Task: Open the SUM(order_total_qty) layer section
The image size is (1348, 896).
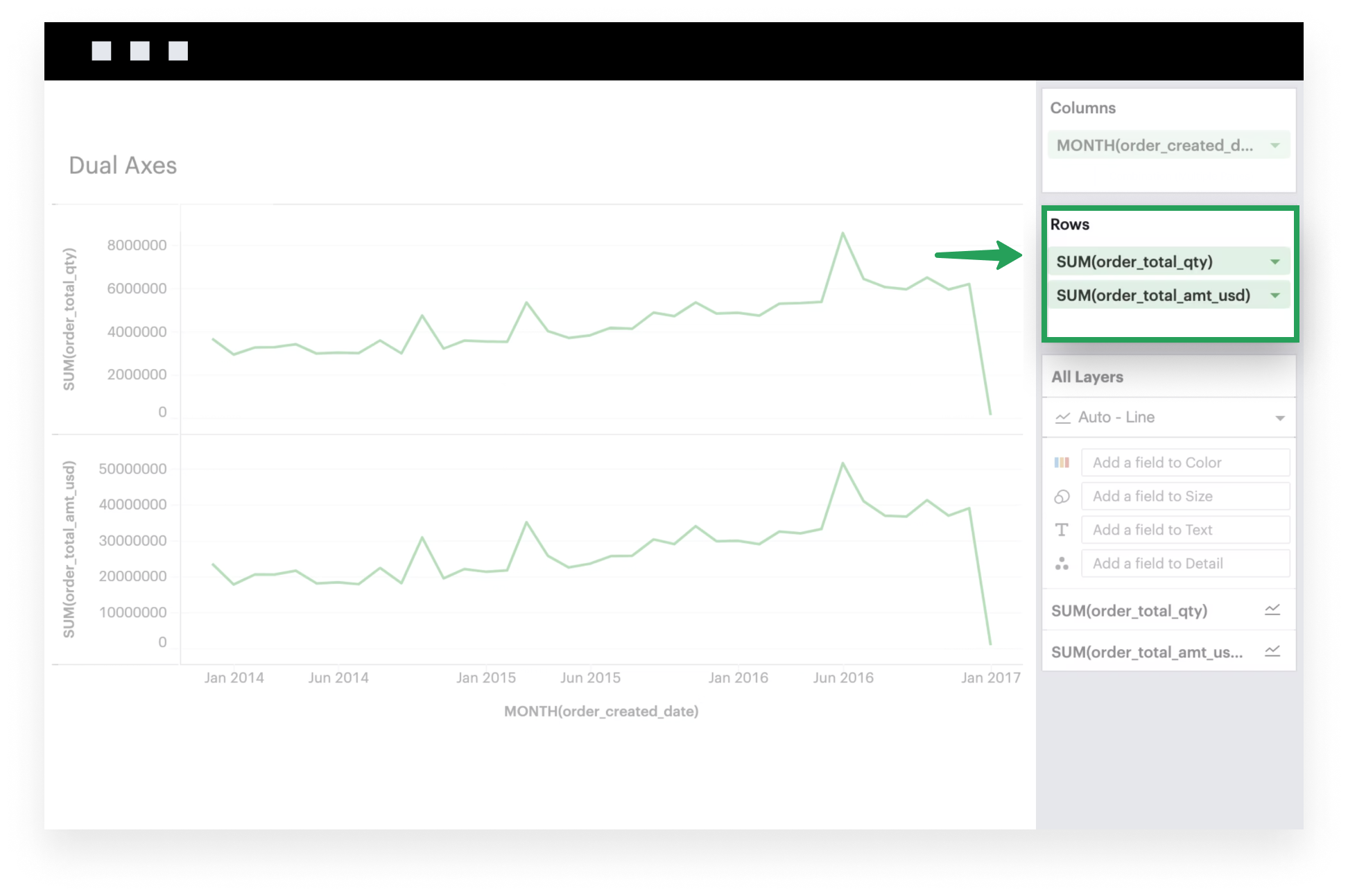Action: (1129, 611)
